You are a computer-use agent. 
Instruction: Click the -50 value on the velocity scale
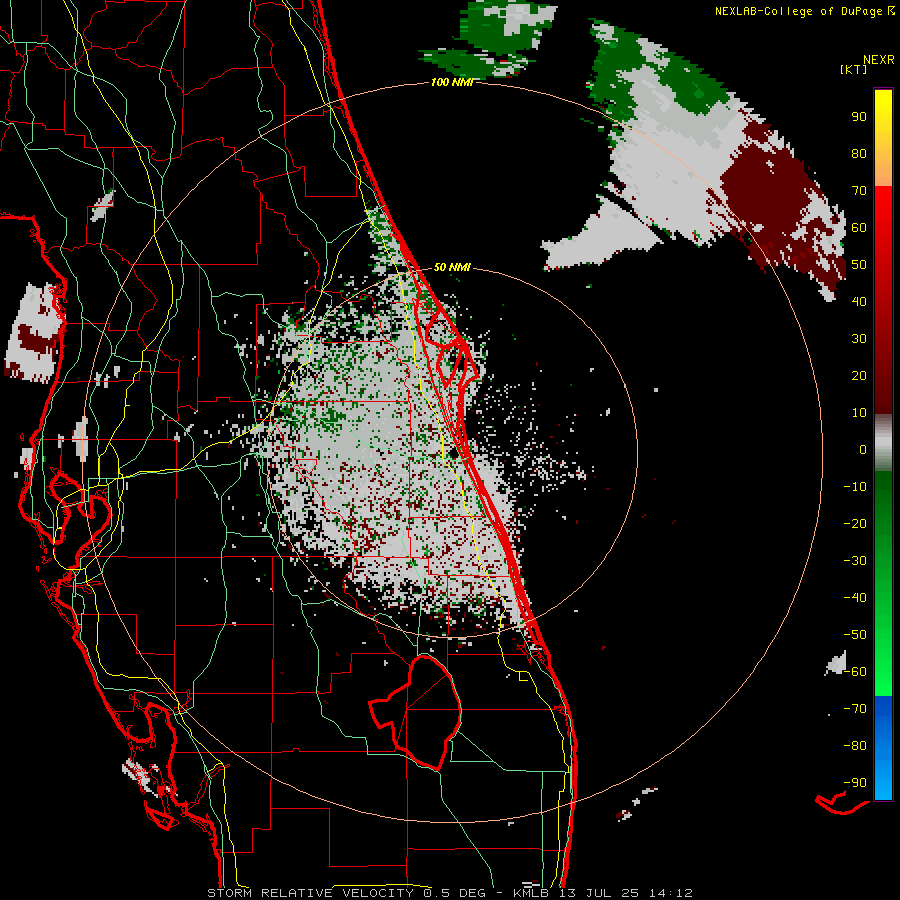point(855,635)
